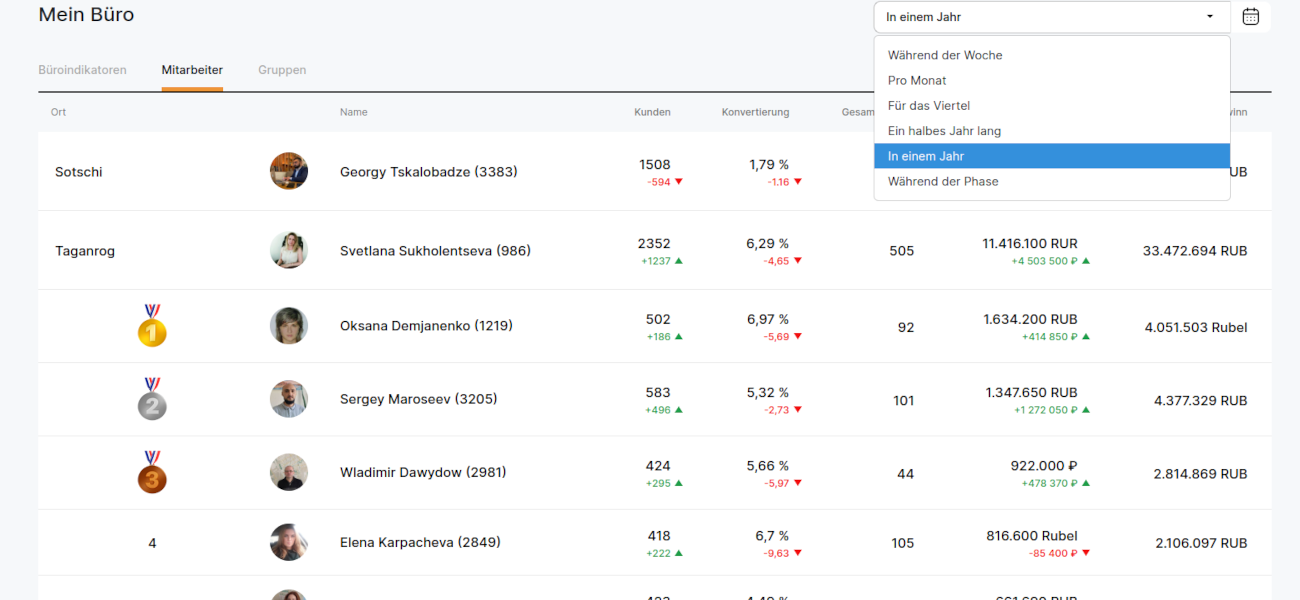Click Wladimir Dawydow's profile photo
This screenshot has width=1300, height=600.
(289, 472)
